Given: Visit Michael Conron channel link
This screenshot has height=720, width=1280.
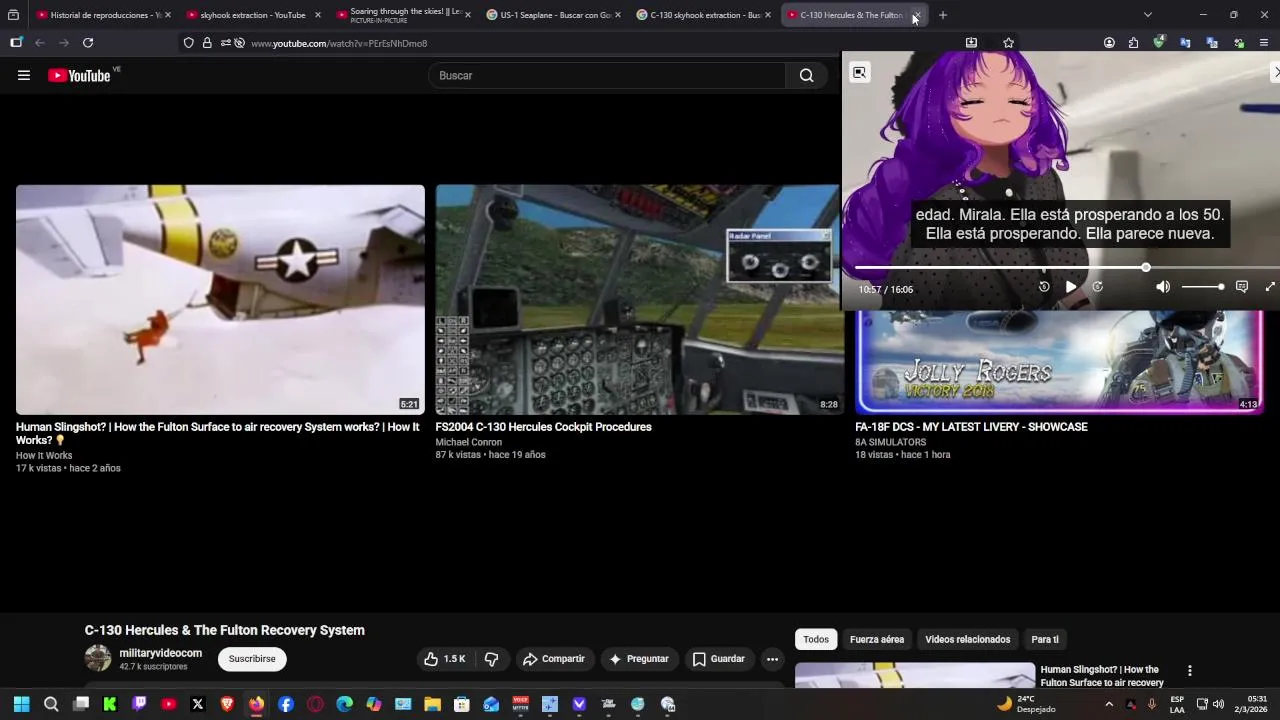Looking at the screenshot, I should pos(469,442).
